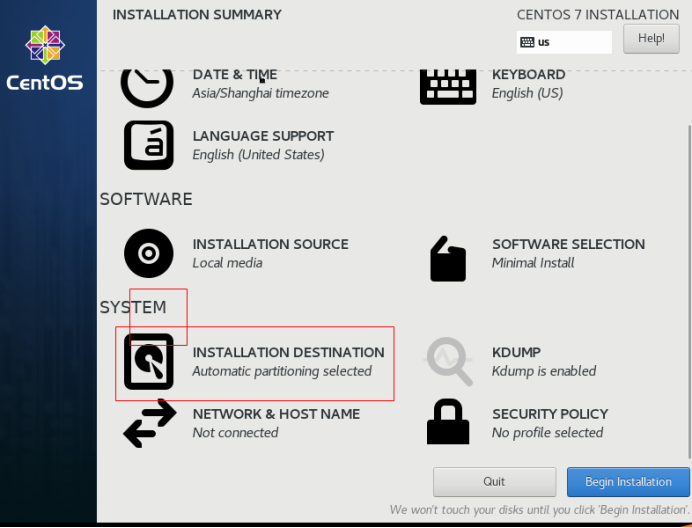This screenshot has width=692, height=528.
Task: Open the Software Selection package icon
Action: pyautogui.click(x=448, y=259)
